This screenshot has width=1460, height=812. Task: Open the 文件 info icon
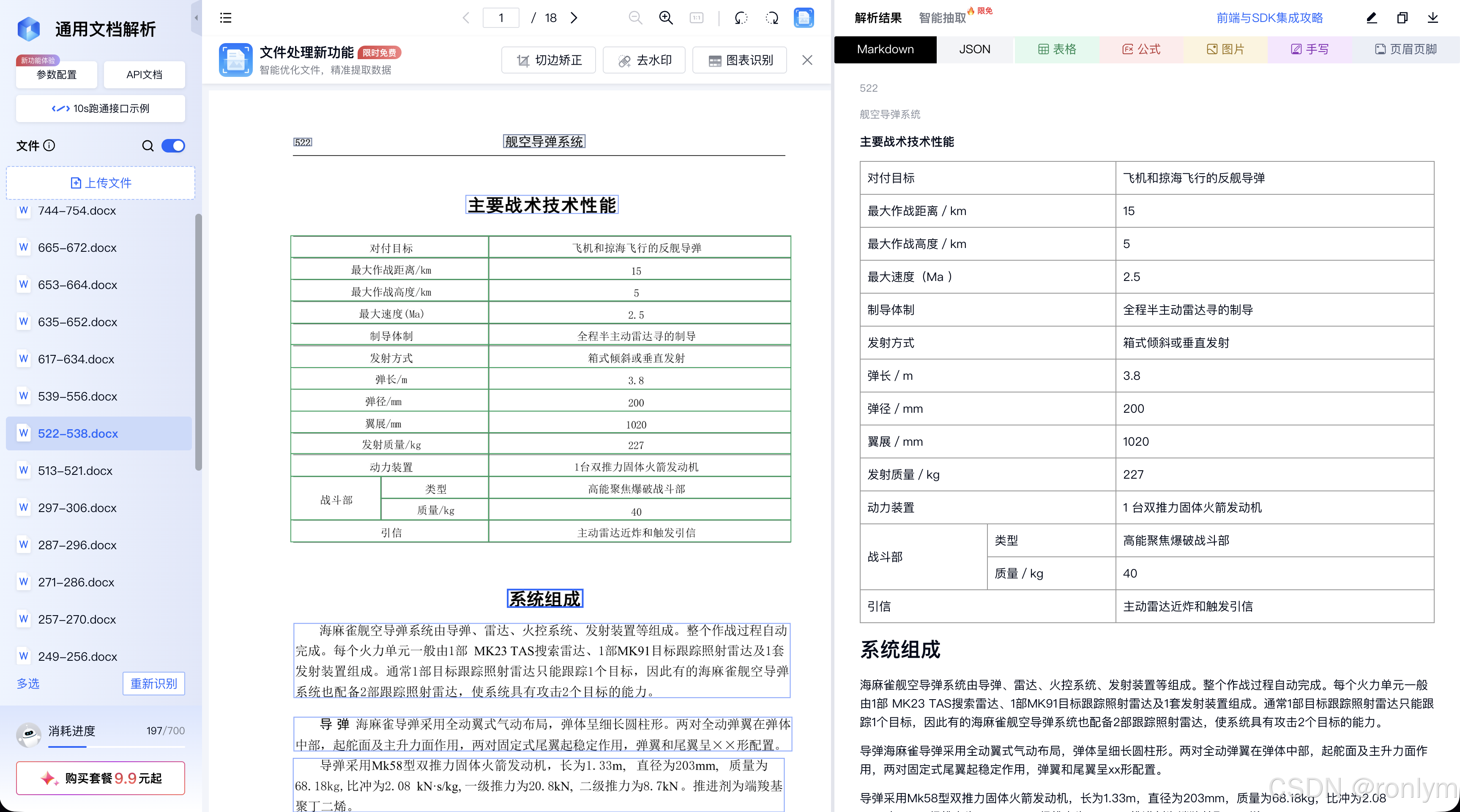(49, 146)
